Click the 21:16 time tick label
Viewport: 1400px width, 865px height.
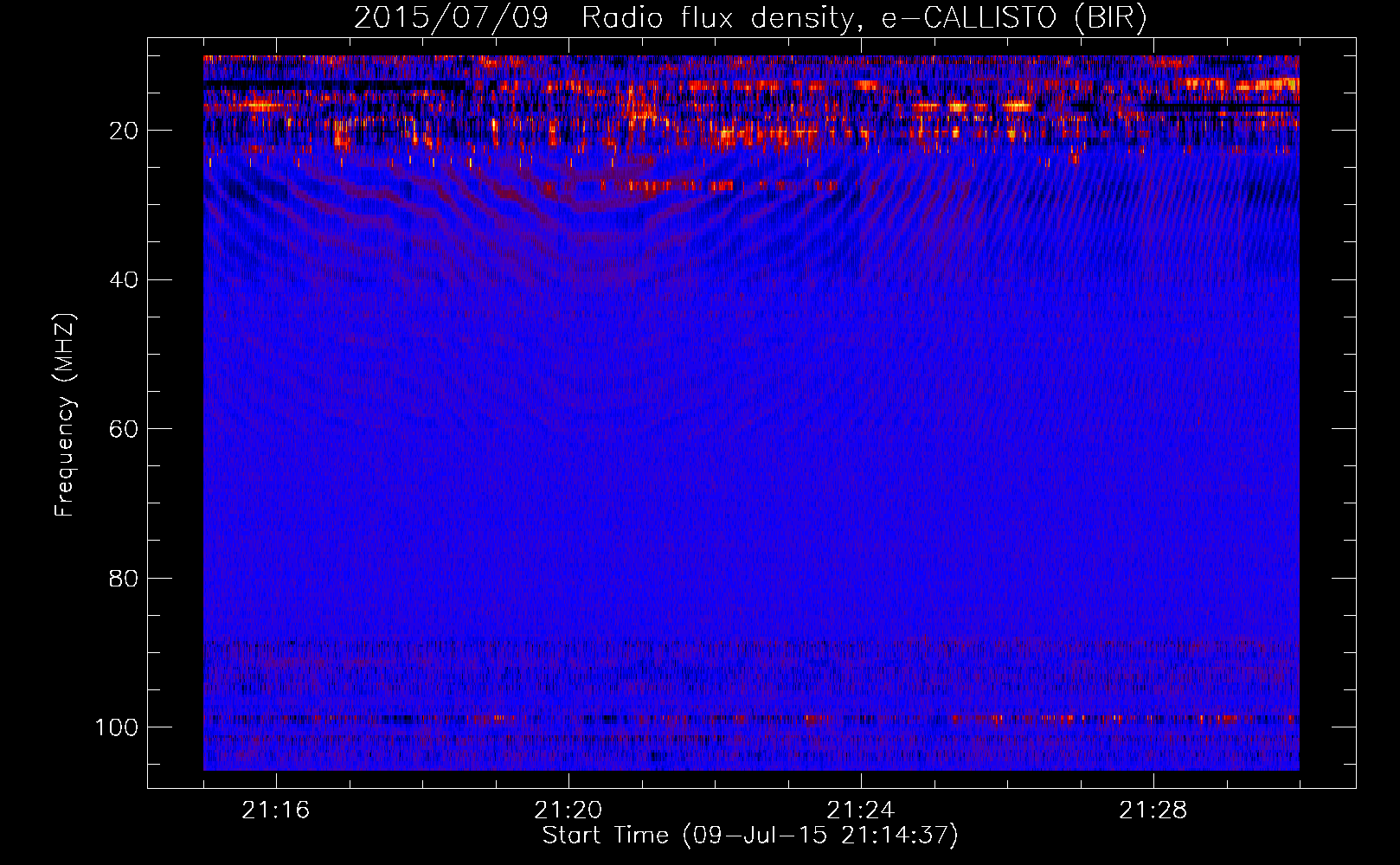coord(276,811)
